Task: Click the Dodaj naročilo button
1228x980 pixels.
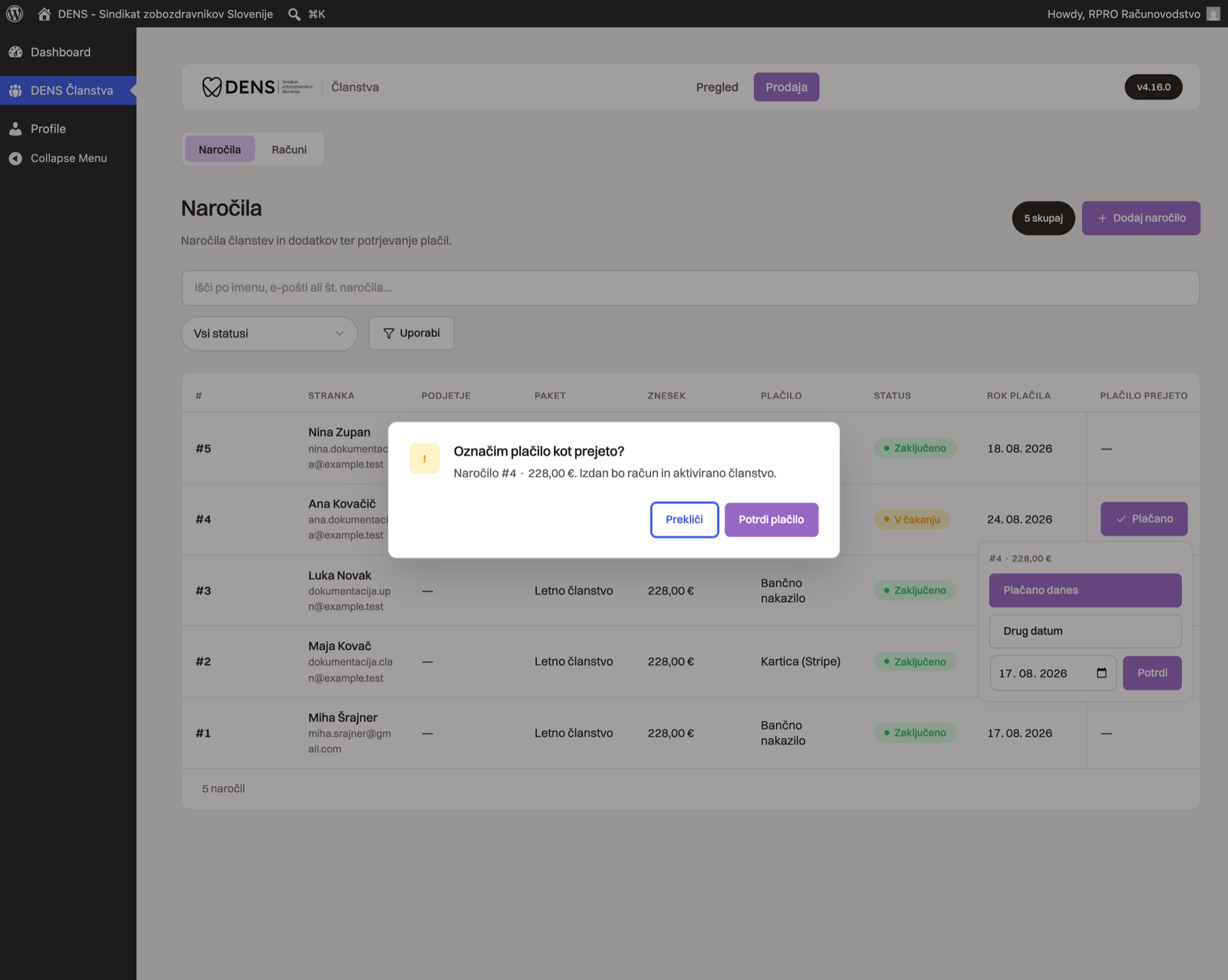Action: 1141,218
